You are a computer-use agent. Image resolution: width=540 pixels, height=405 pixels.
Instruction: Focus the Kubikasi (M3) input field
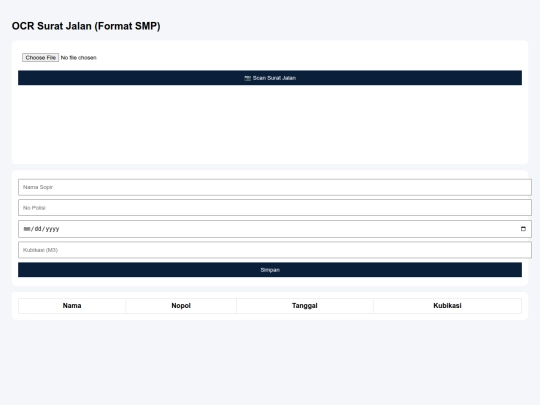(274, 250)
